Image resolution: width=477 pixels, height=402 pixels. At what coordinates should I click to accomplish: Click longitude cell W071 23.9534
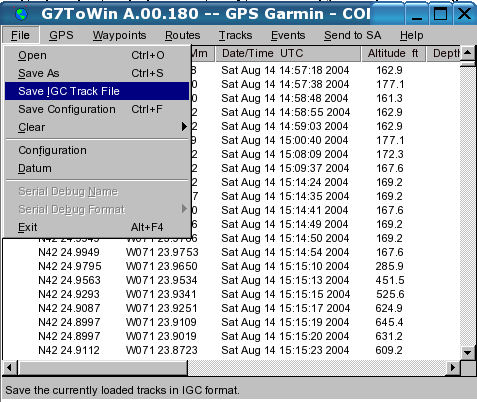point(162,280)
